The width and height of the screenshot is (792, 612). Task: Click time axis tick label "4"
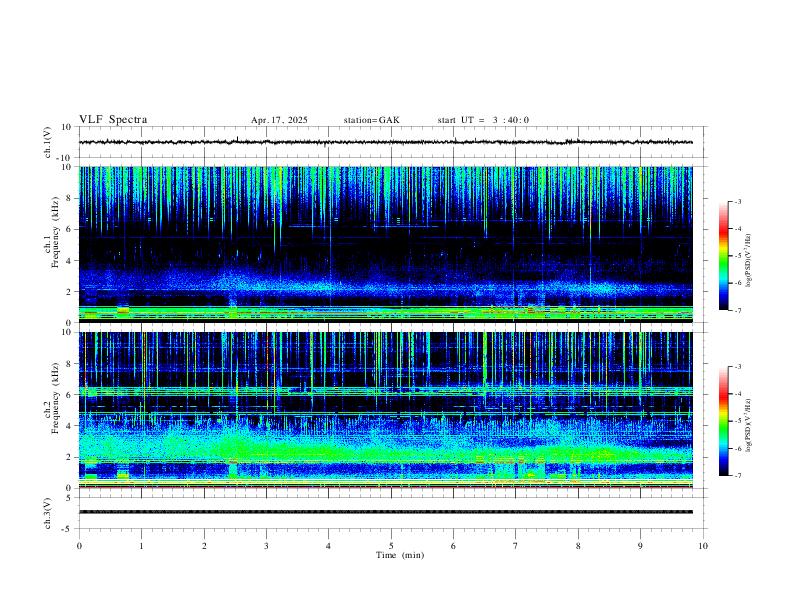pyautogui.click(x=328, y=546)
